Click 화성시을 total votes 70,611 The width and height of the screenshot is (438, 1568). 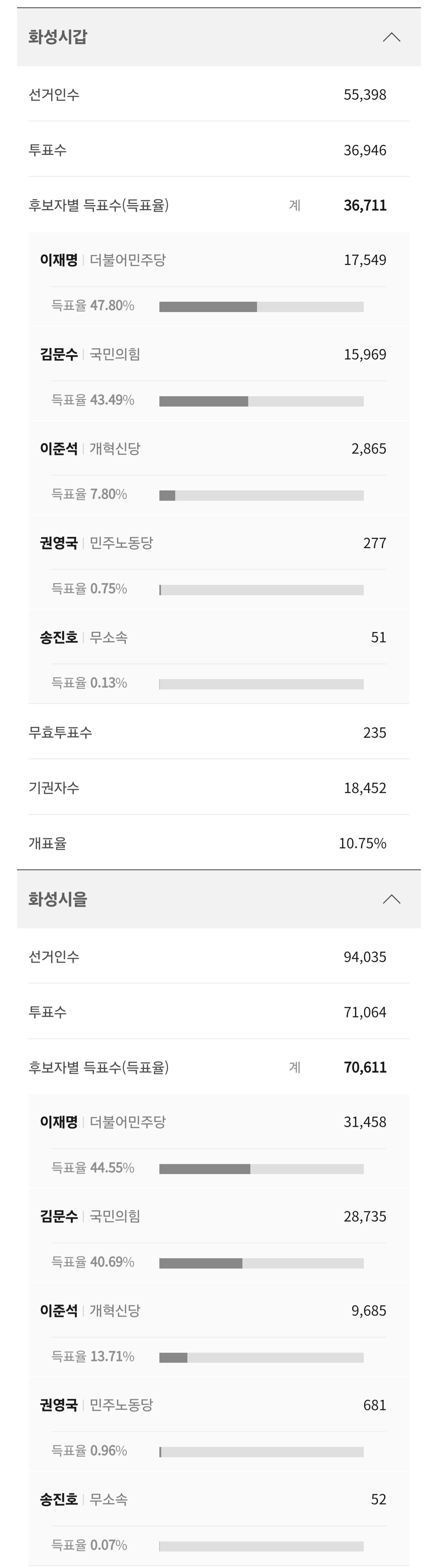364,1067
